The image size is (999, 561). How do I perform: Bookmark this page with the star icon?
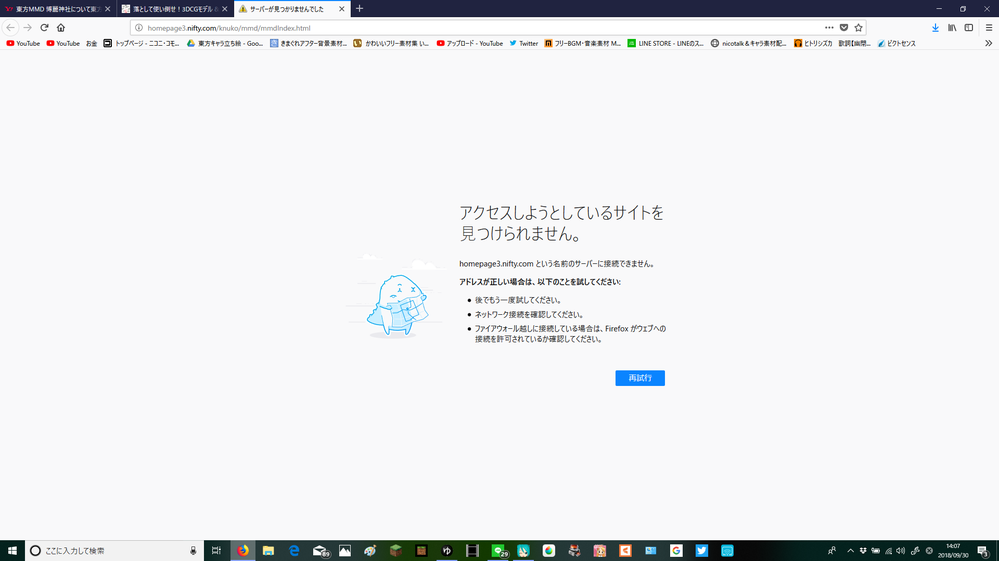[x=858, y=28]
